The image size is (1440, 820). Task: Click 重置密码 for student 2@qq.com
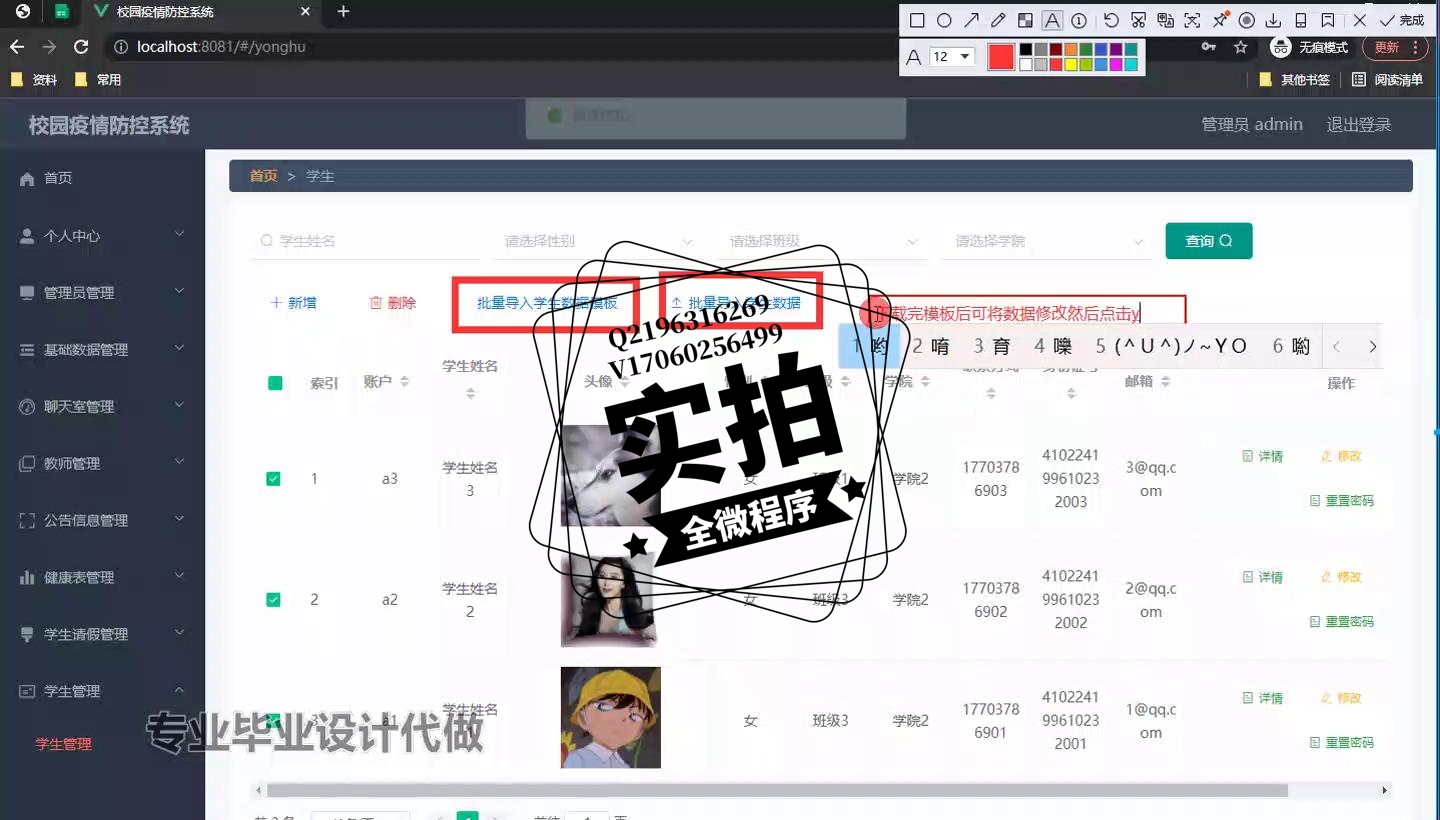pyautogui.click(x=1342, y=622)
